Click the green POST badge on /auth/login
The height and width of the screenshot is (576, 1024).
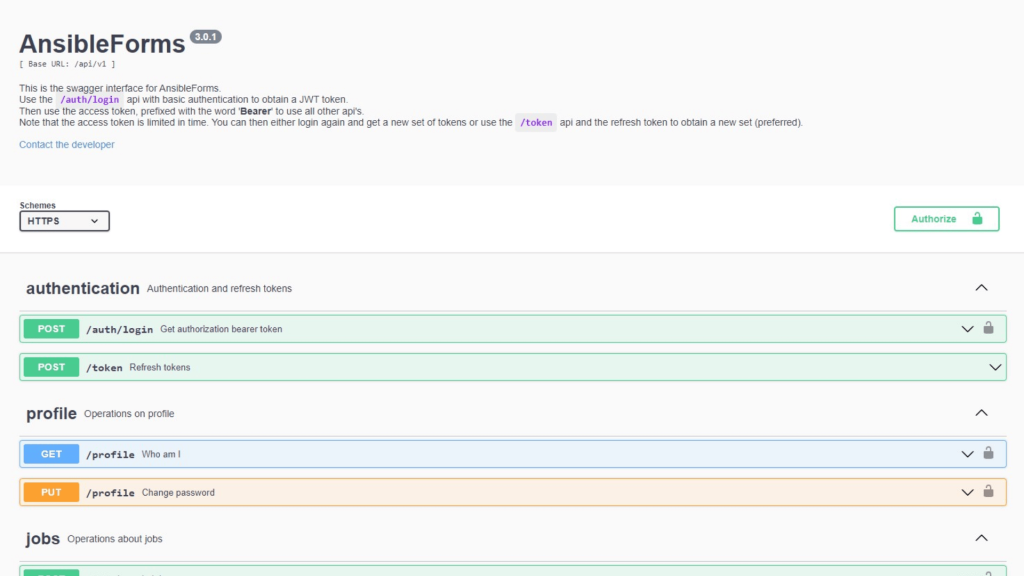[x=50, y=328]
